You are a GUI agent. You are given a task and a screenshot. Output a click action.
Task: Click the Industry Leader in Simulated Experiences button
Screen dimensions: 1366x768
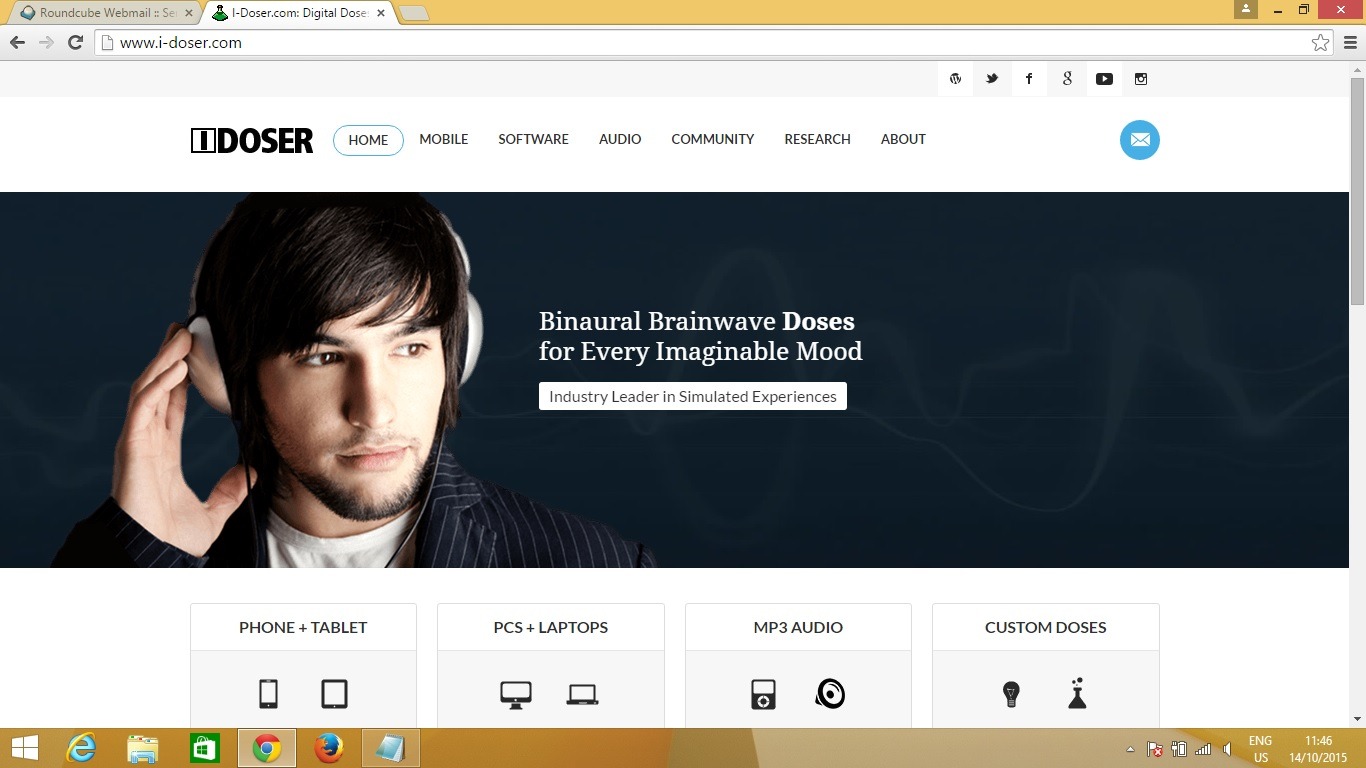coord(692,396)
